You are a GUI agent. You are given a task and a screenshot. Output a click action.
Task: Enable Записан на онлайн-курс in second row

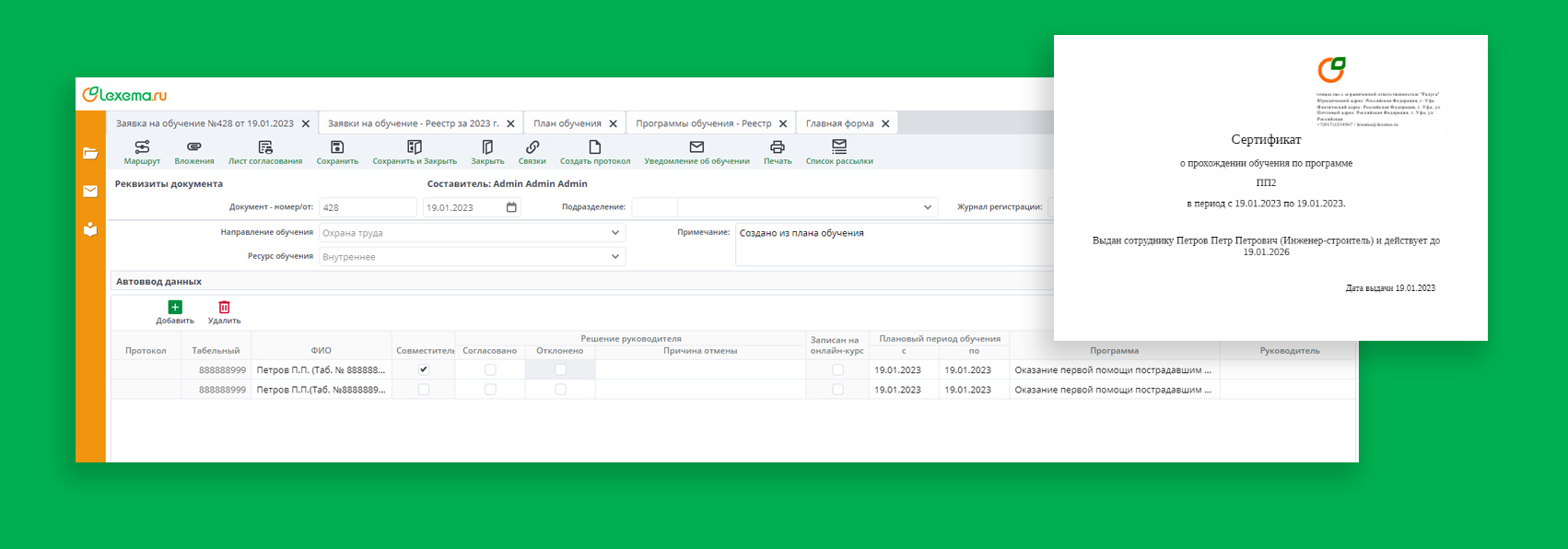pyautogui.click(x=837, y=390)
